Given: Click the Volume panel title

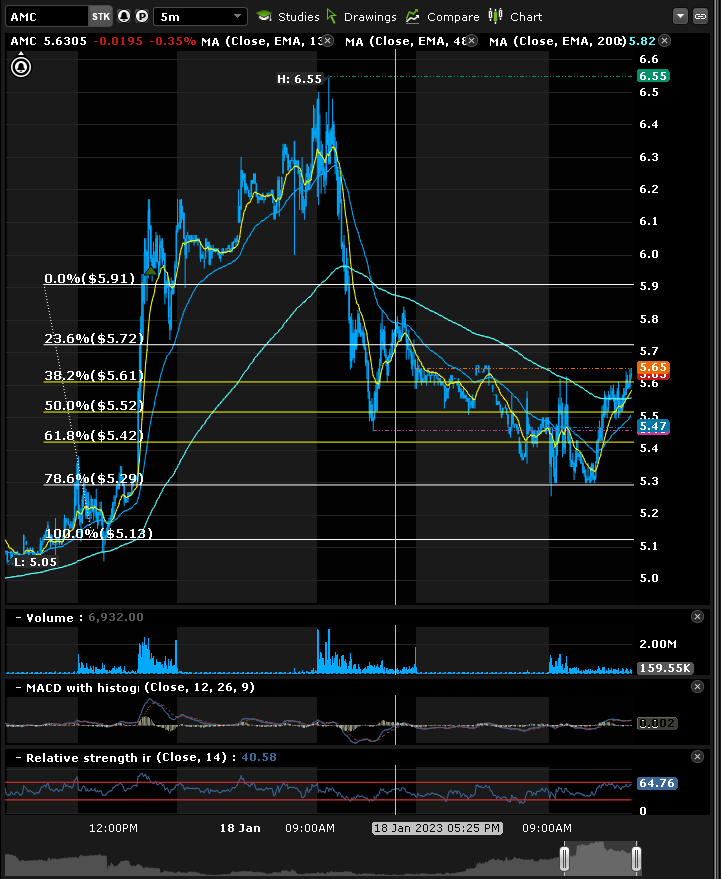Looking at the screenshot, I should tap(50, 618).
